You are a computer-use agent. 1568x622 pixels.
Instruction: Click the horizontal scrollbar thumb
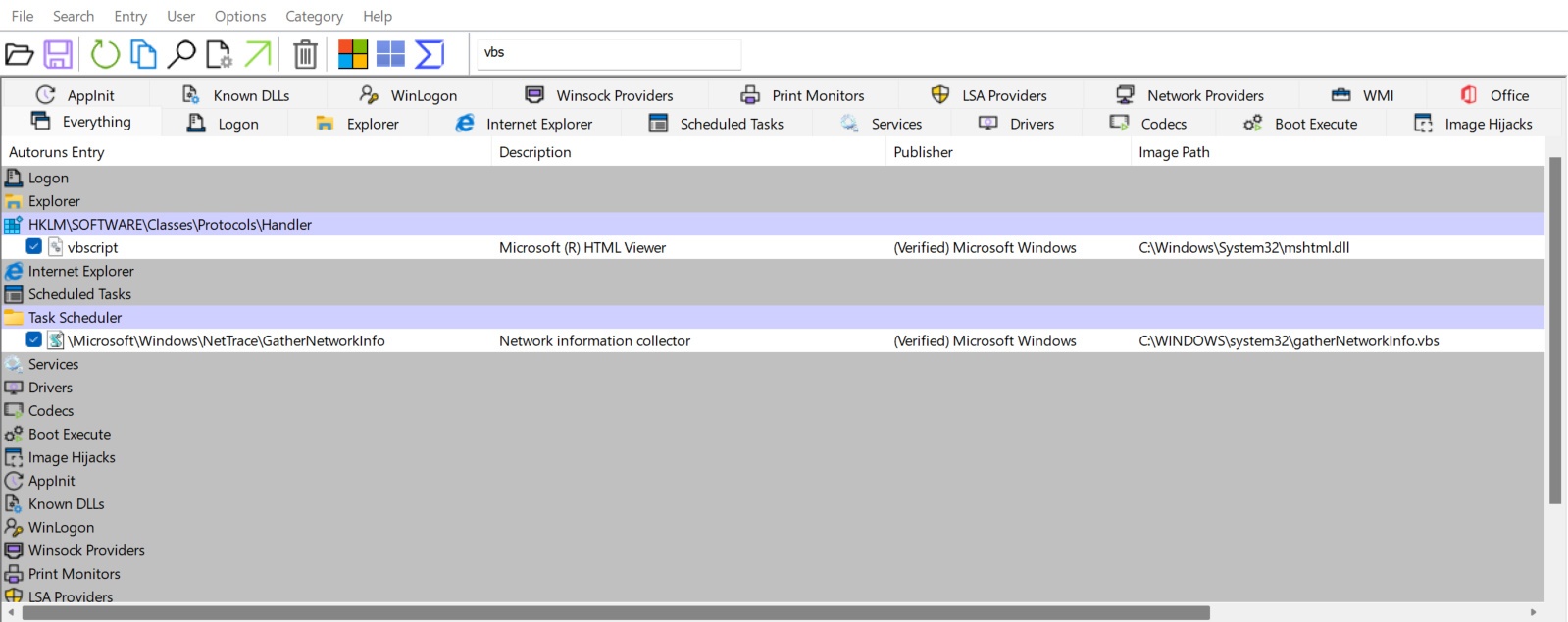616,613
